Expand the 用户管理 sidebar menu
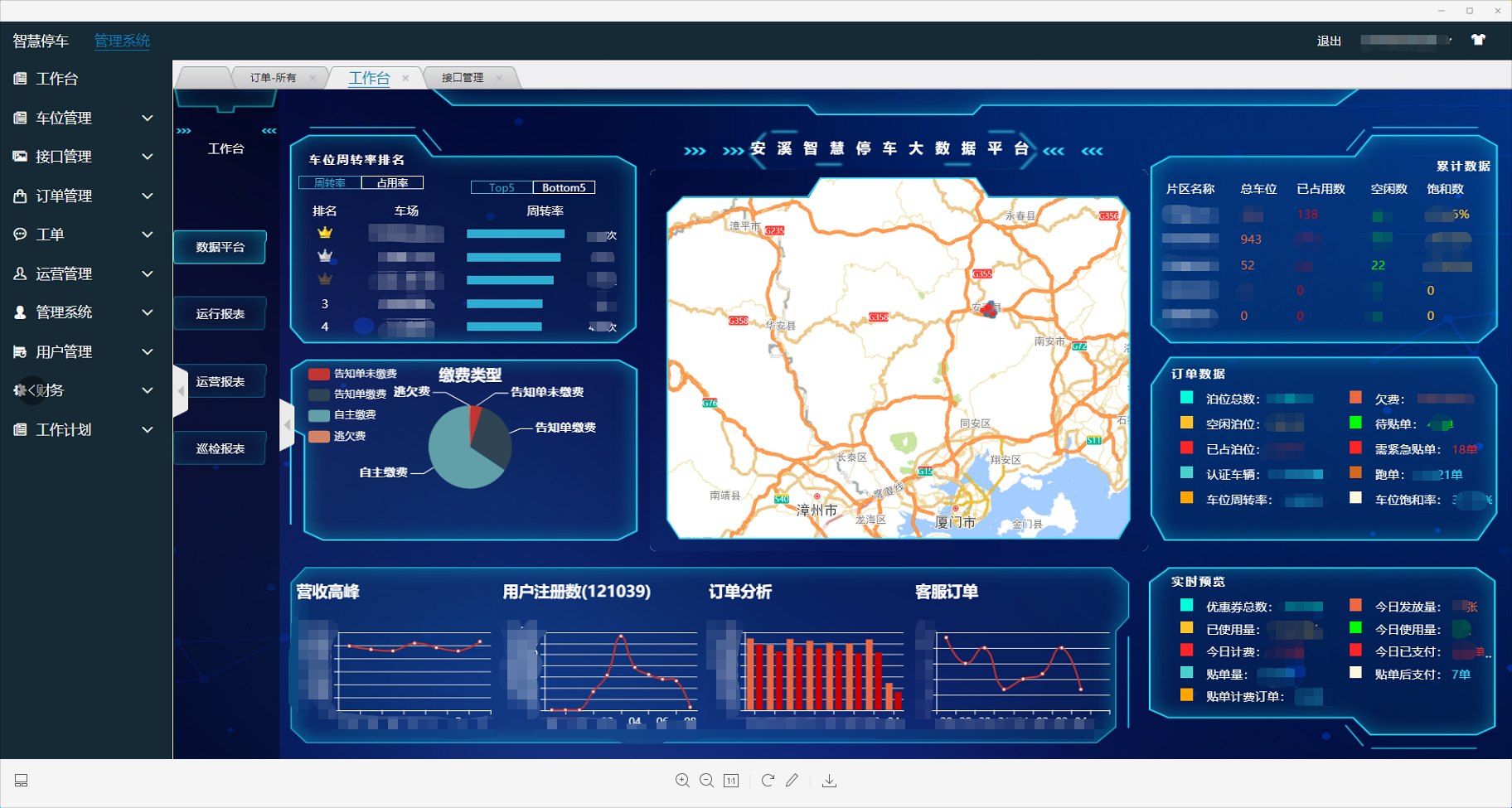Screen dimensions: 1512x808 pyautogui.click(x=83, y=351)
